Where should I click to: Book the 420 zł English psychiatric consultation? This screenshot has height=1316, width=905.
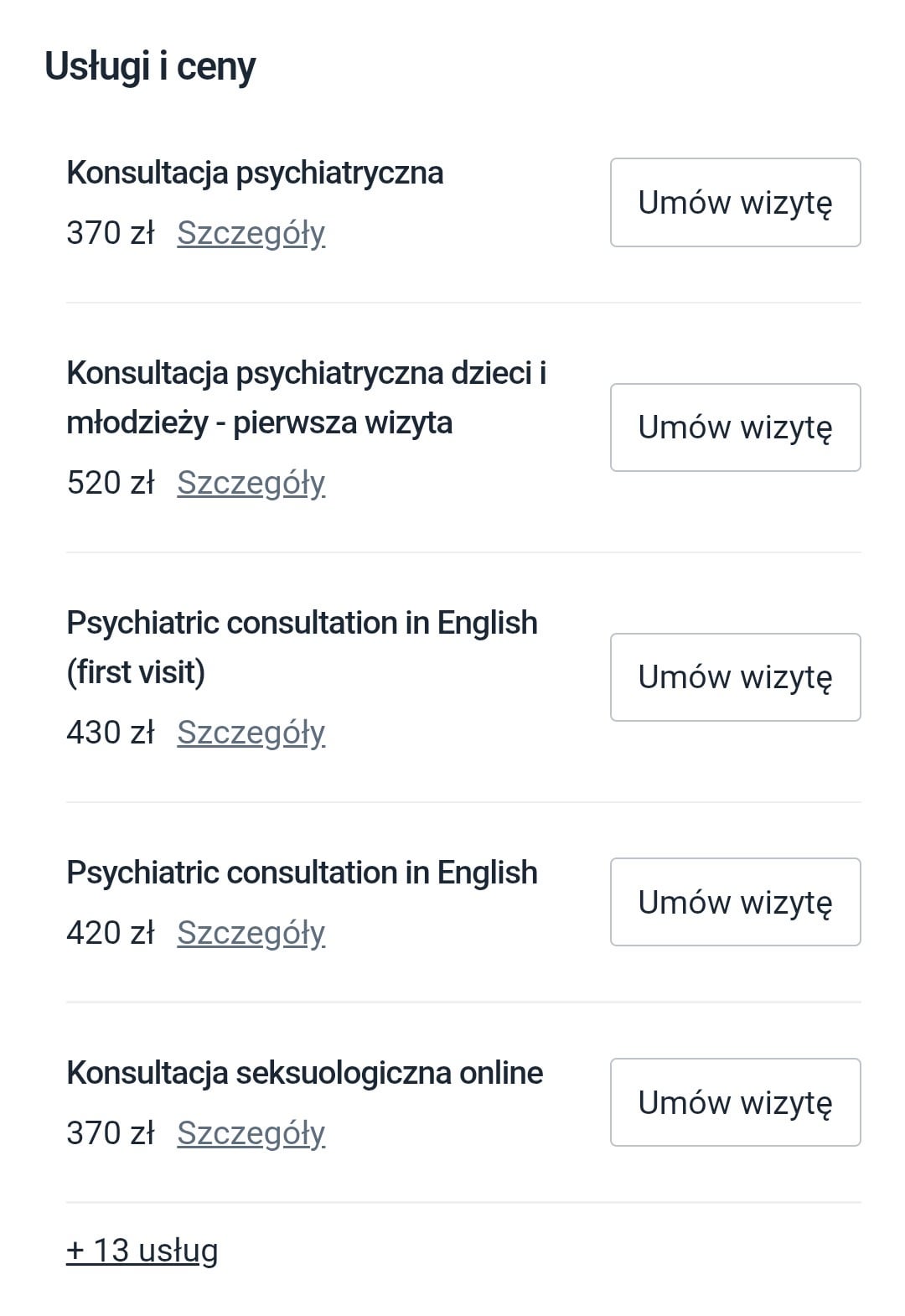pyautogui.click(x=735, y=902)
